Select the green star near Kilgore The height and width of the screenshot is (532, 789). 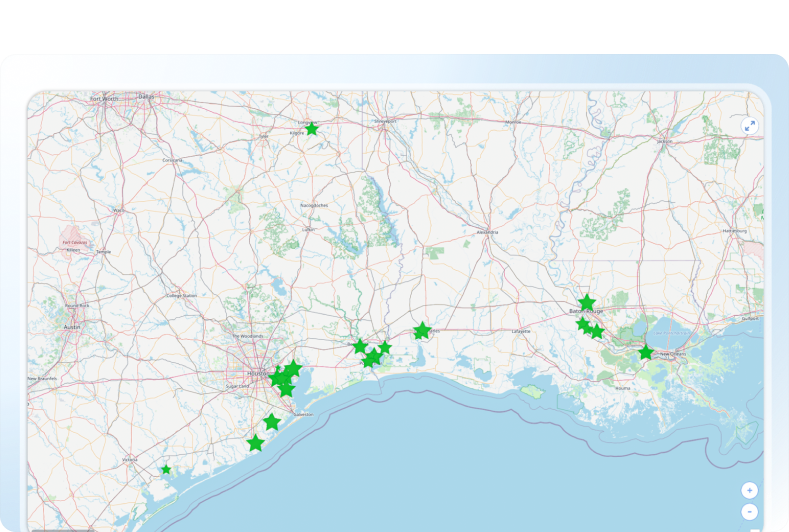point(312,129)
